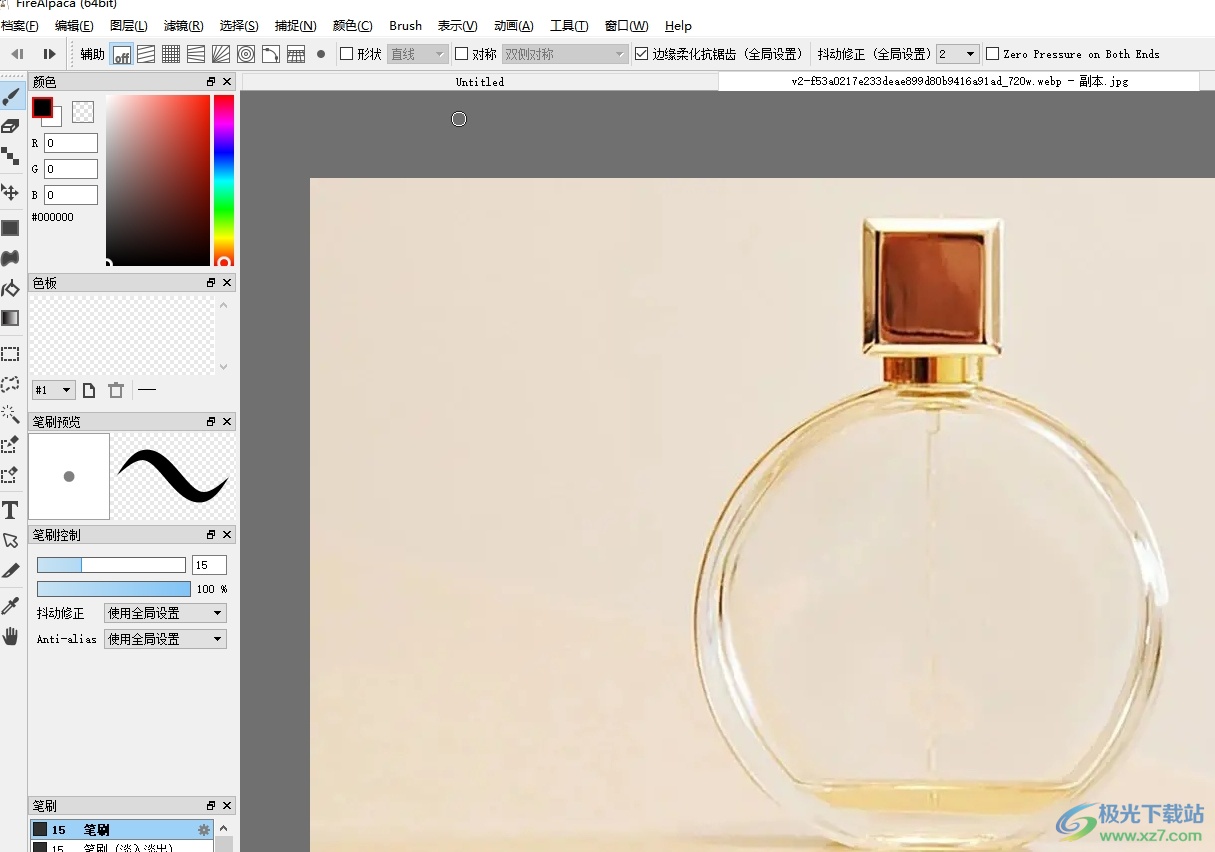Enable the 形状 checkbox
This screenshot has height=852, width=1215.
[x=347, y=54]
